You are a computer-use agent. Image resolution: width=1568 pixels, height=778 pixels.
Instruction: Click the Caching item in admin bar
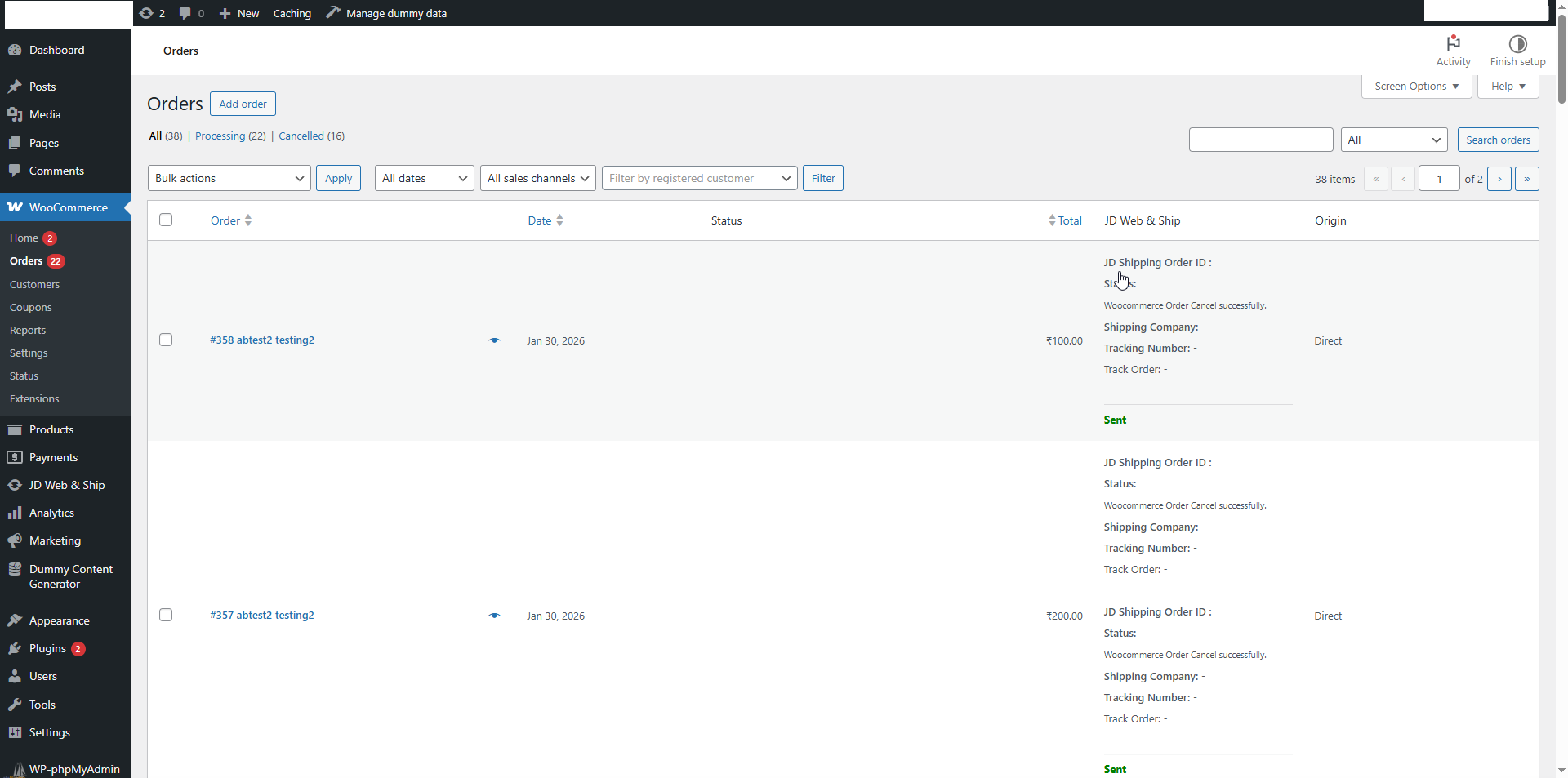[292, 13]
